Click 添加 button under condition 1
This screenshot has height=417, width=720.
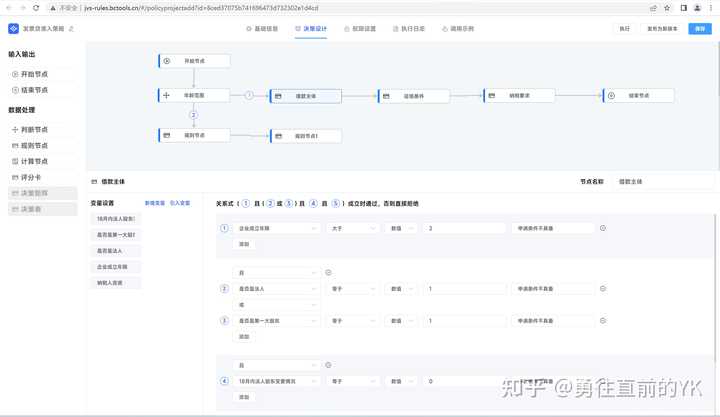coord(244,244)
